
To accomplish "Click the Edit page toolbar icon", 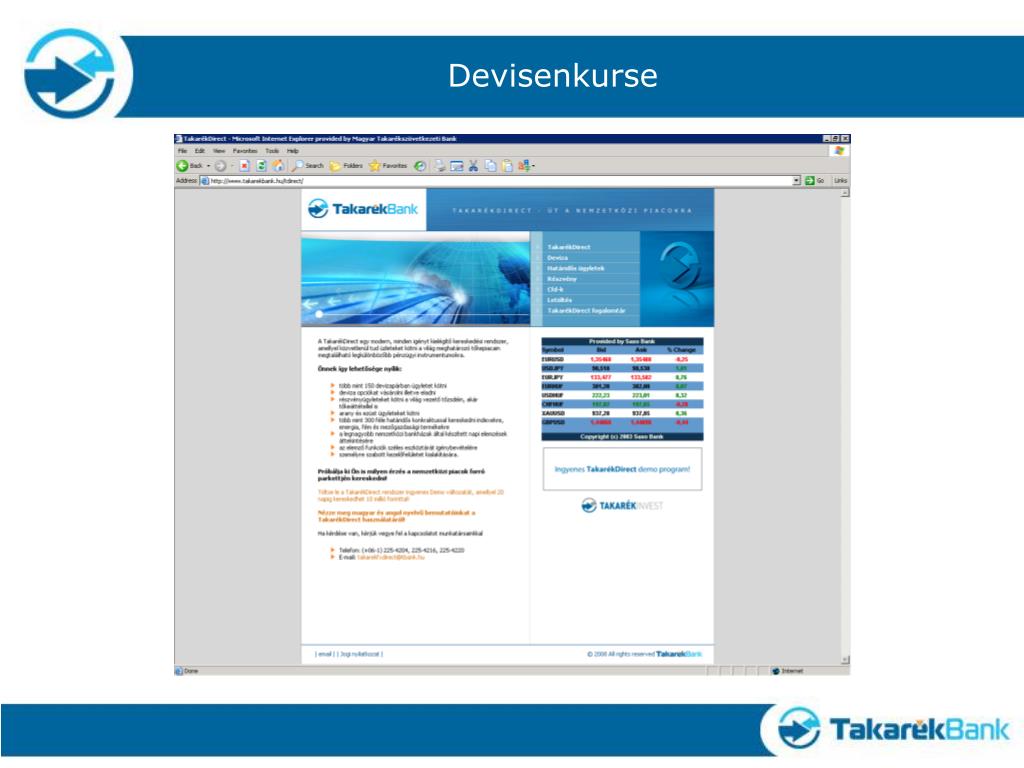I will 456,166.
